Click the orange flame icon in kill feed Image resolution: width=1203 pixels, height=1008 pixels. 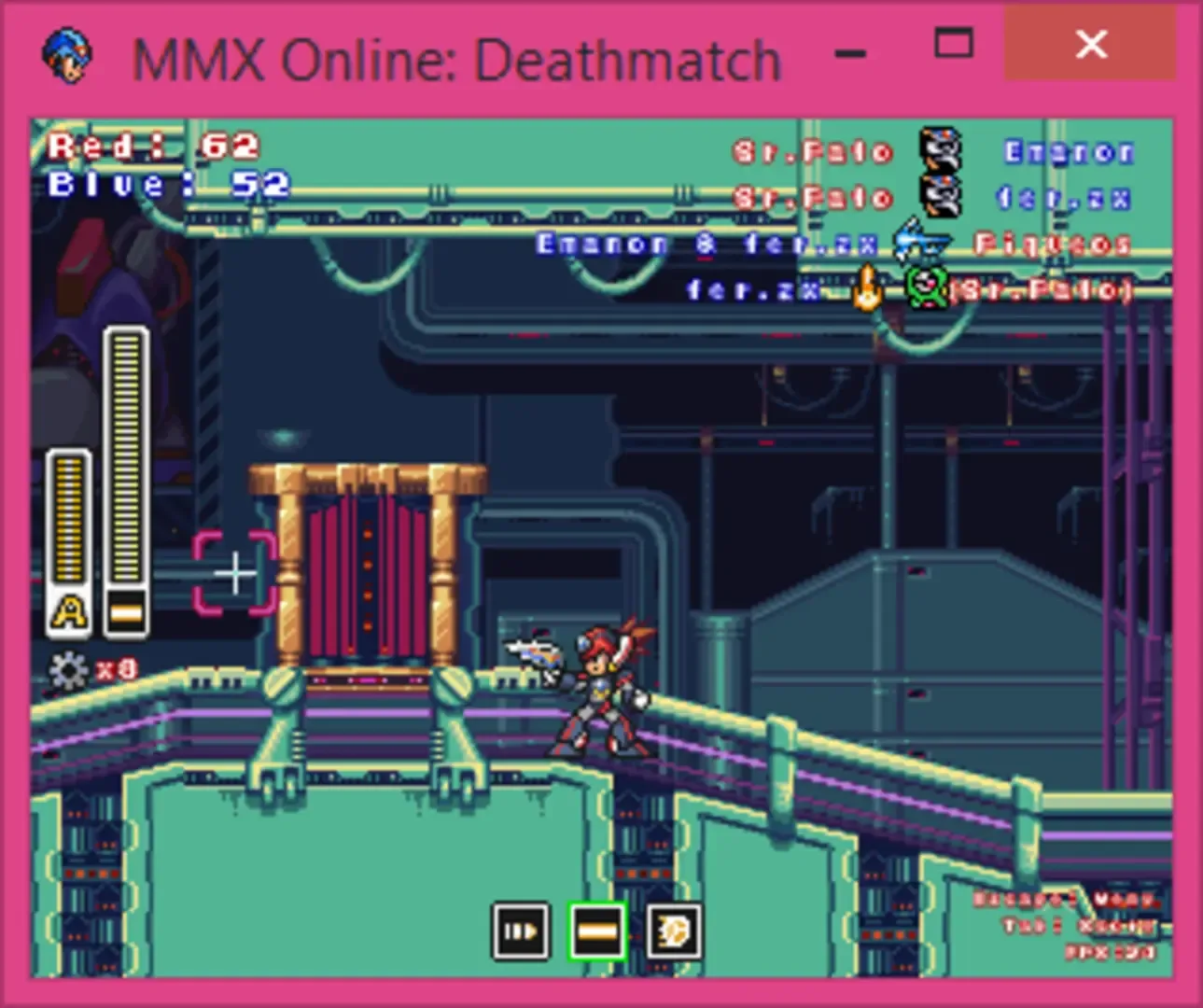coord(868,289)
